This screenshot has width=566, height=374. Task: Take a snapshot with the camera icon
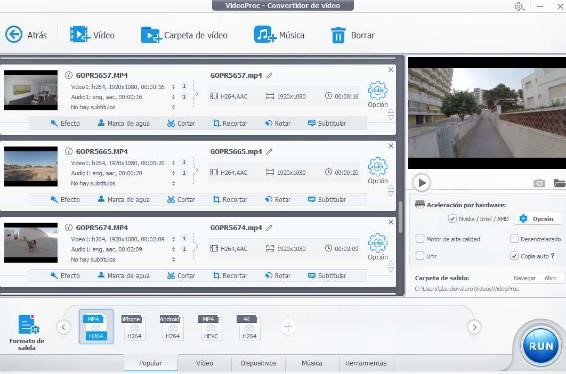point(539,183)
